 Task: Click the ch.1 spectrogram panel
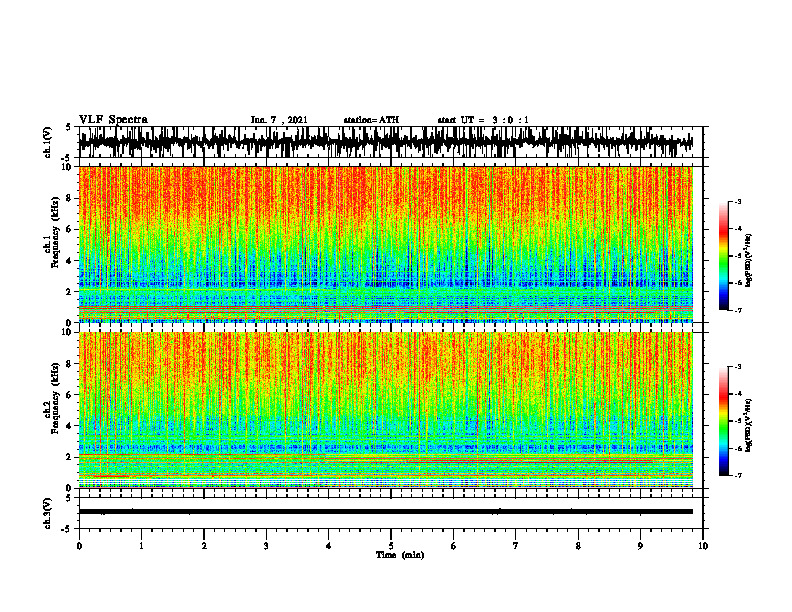386,244
